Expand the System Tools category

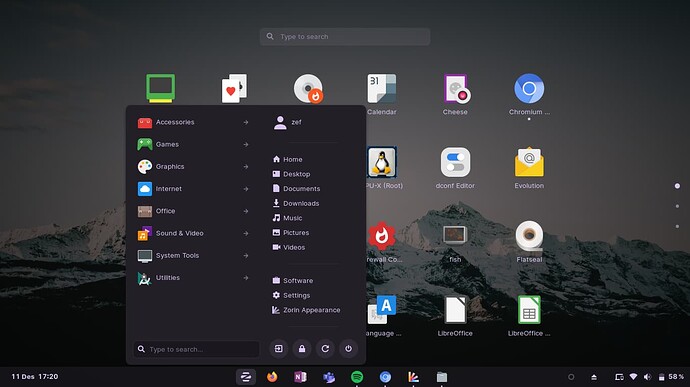[193, 256]
